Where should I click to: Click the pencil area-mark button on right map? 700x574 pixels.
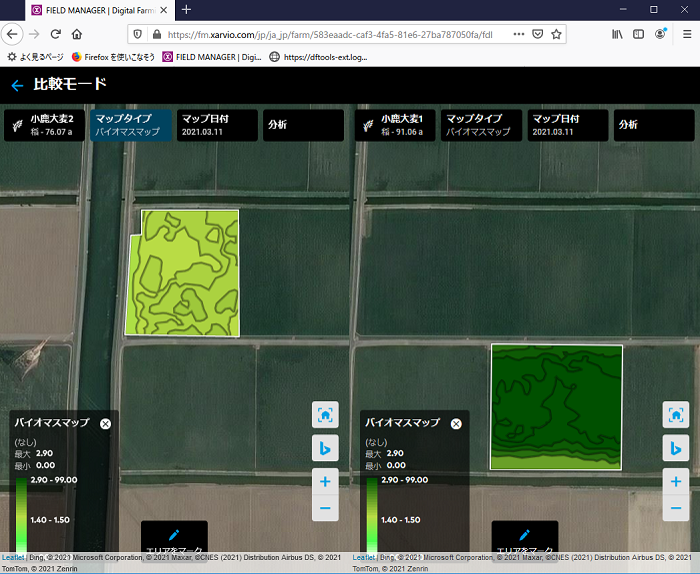click(524, 537)
